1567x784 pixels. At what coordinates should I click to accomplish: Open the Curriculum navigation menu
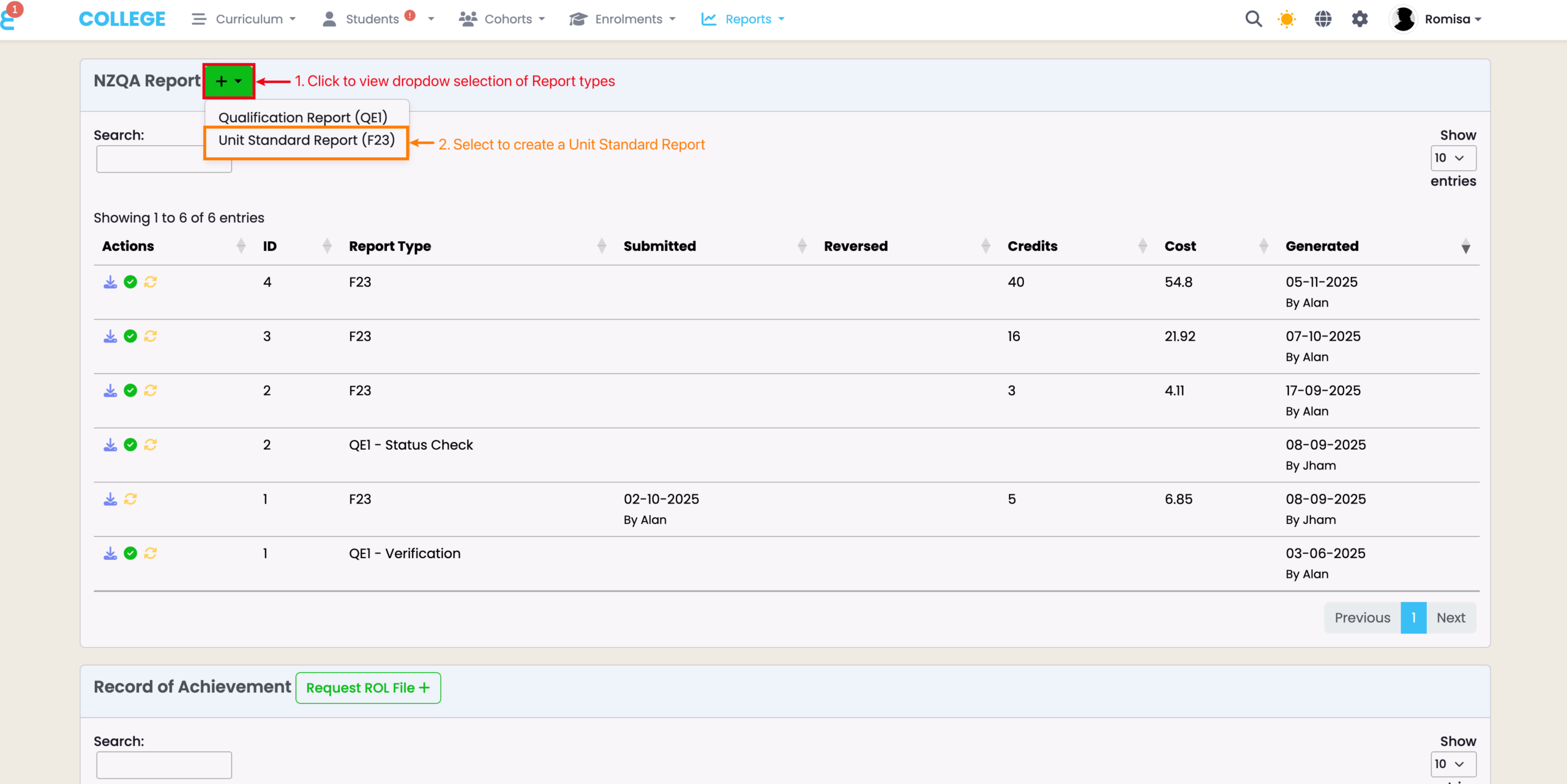click(x=249, y=19)
